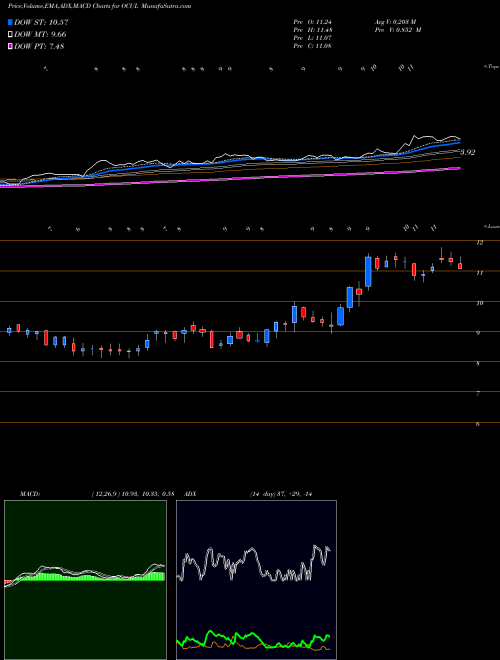Open the green MACD histogram panel
Image resolution: width=500 pixels, height=660 pixels.
point(85,580)
